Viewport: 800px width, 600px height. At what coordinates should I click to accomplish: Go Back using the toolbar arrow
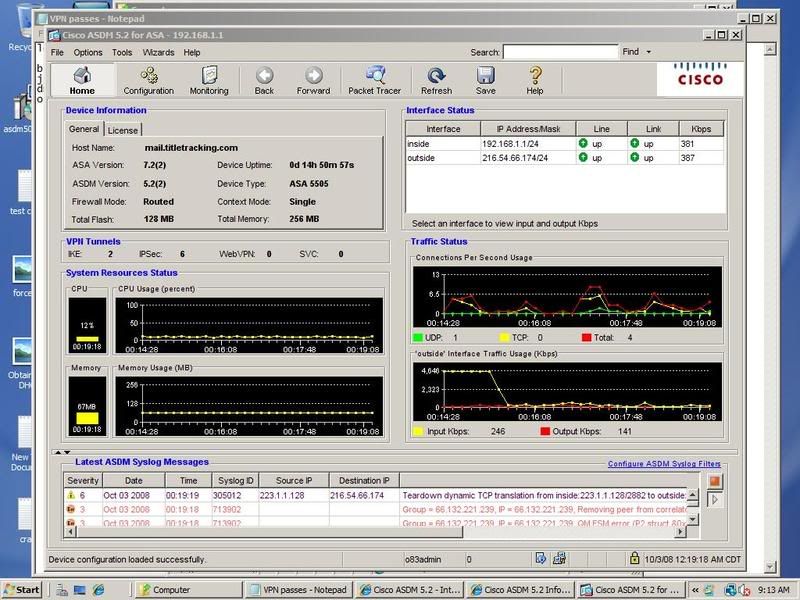pos(264,81)
